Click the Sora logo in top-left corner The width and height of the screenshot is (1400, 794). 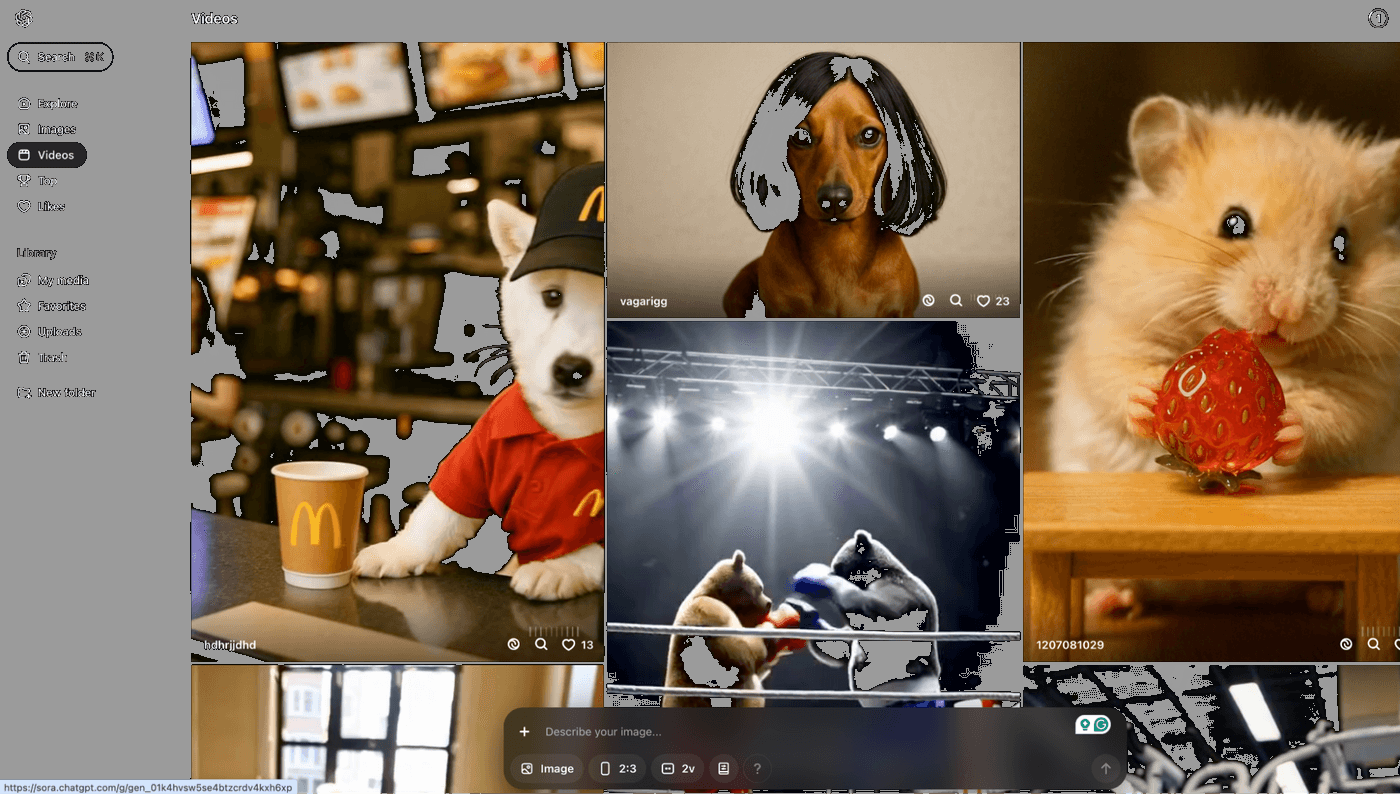click(x=24, y=19)
